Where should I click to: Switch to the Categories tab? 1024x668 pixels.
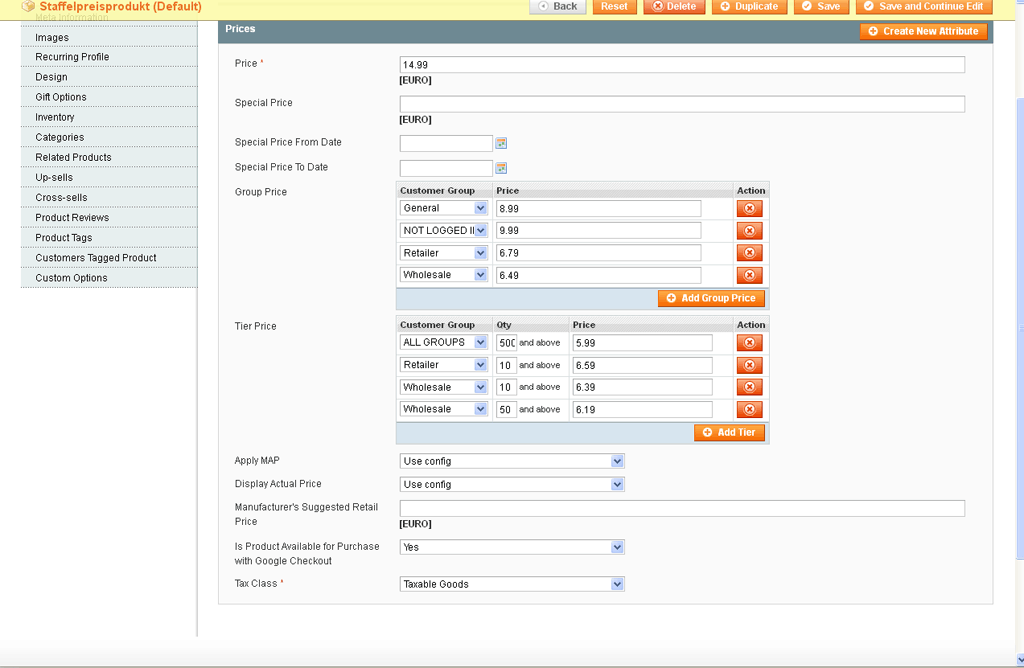[x=60, y=137]
